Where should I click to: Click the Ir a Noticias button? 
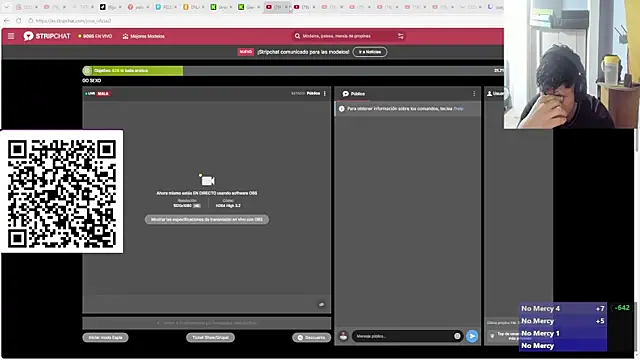(x=370, y=52)
